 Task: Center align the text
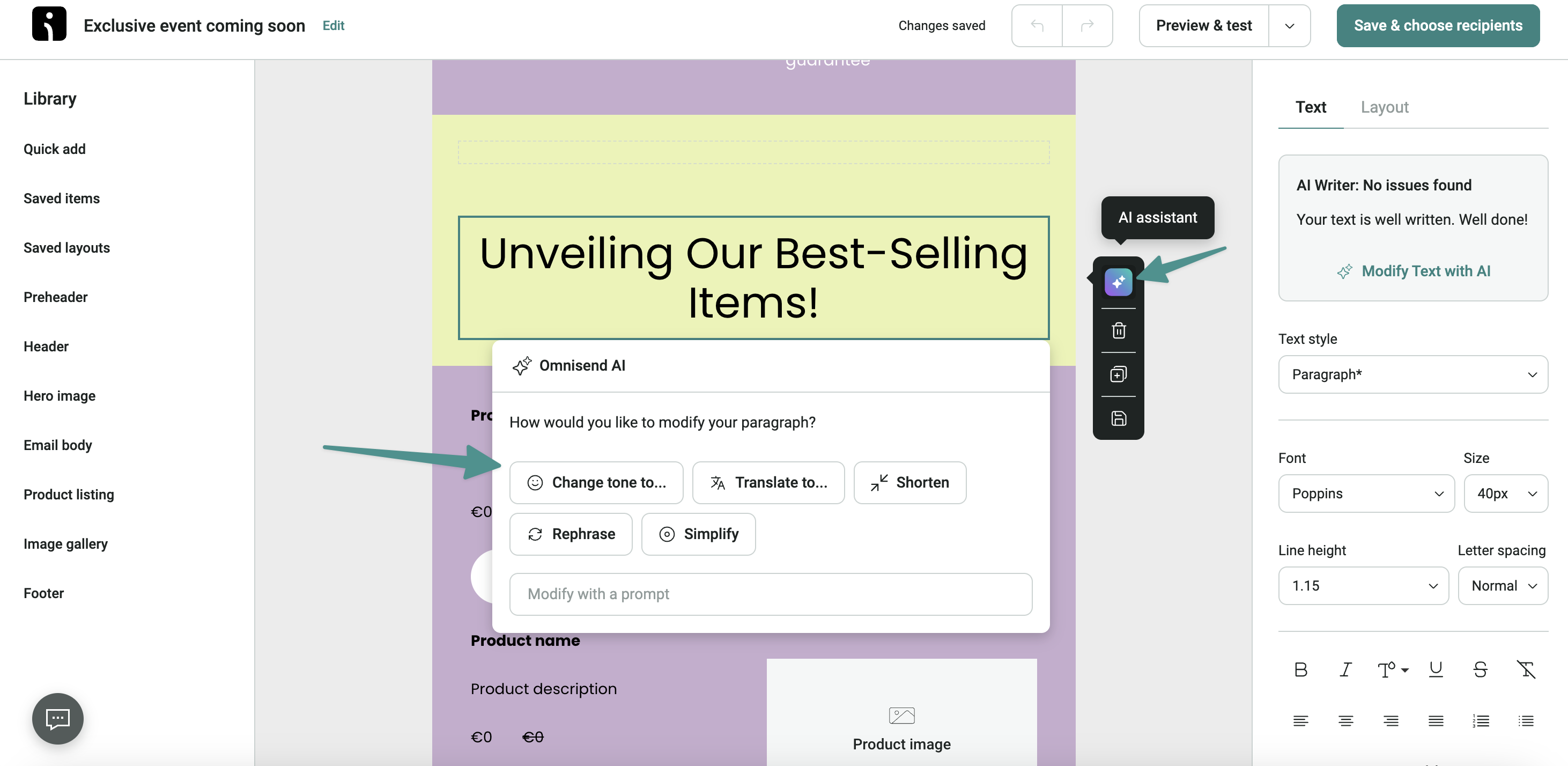[x=1346, y=721]
